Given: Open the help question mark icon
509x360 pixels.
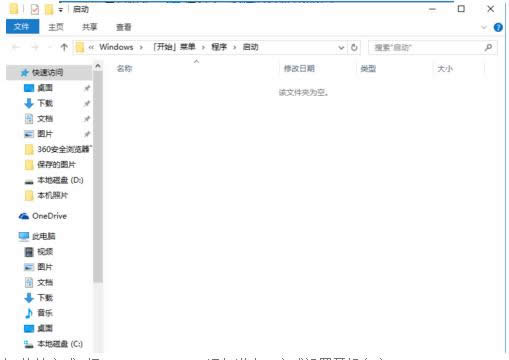Looking at the screenshot, I should coord(498,27).
